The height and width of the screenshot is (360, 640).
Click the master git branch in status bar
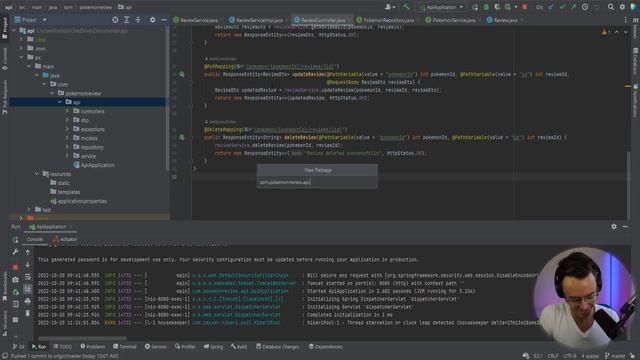(615, 356)
